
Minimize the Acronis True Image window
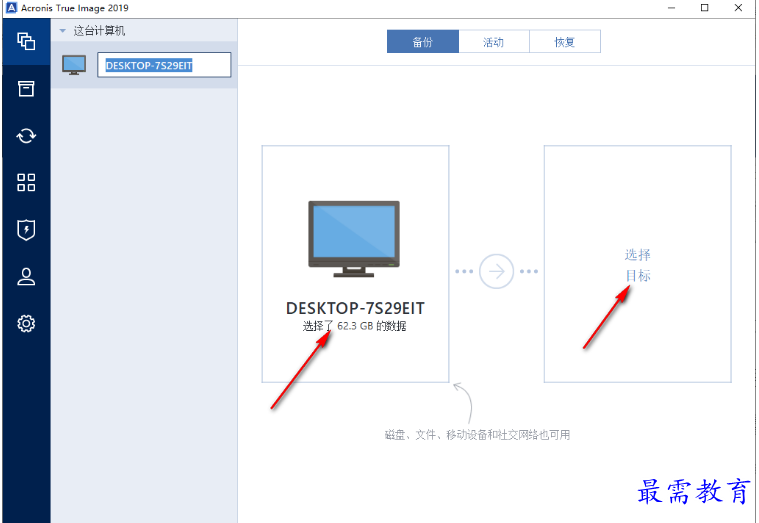tap(671, 8)
